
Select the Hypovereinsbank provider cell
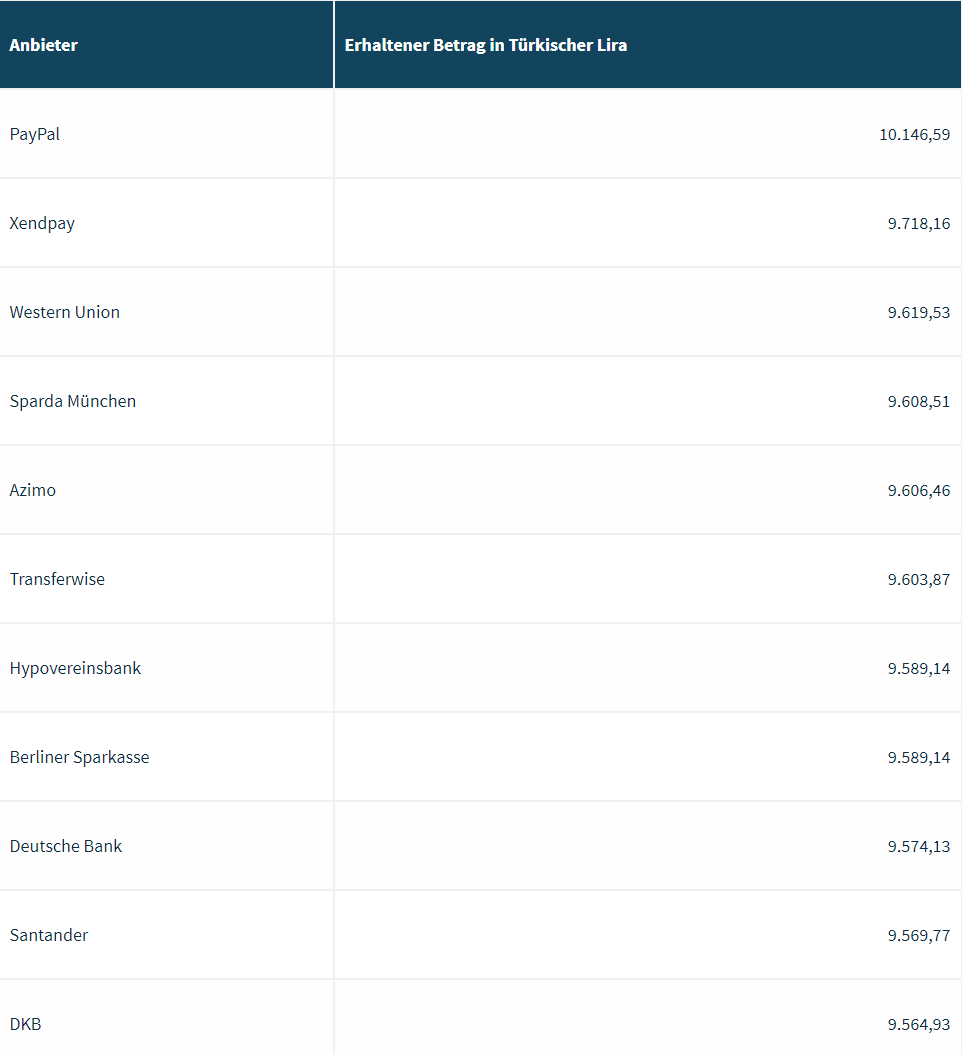pyautogui.click(x=76, y=668)
